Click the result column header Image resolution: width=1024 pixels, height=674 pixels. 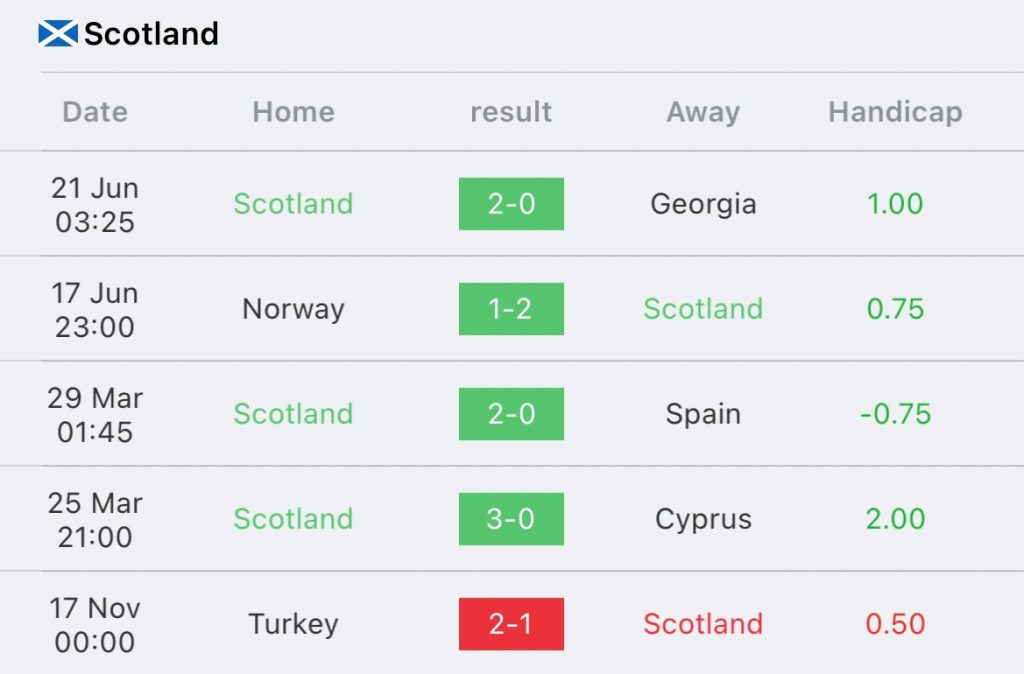point(511,112)
